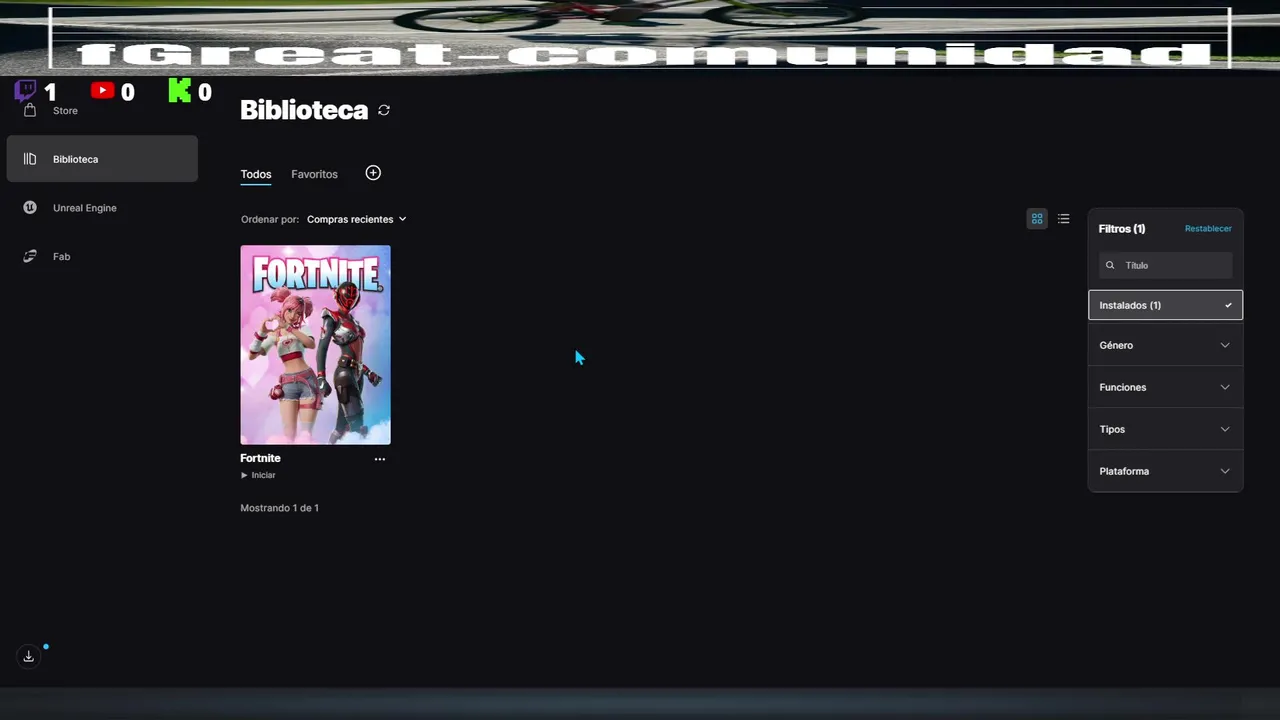Open Fortnite three-dot options menu
Image resolution: width=1280 pixels, height=720 pixels.
tap(379, 459)
